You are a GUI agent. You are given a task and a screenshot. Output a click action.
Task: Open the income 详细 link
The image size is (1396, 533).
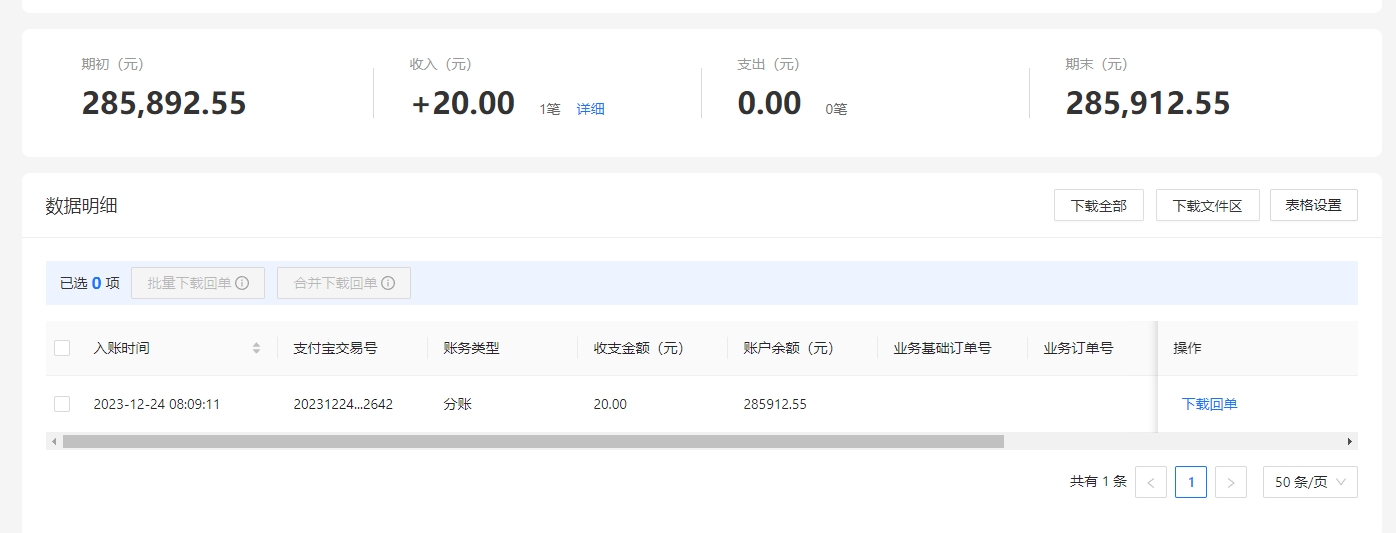point(590,109)
